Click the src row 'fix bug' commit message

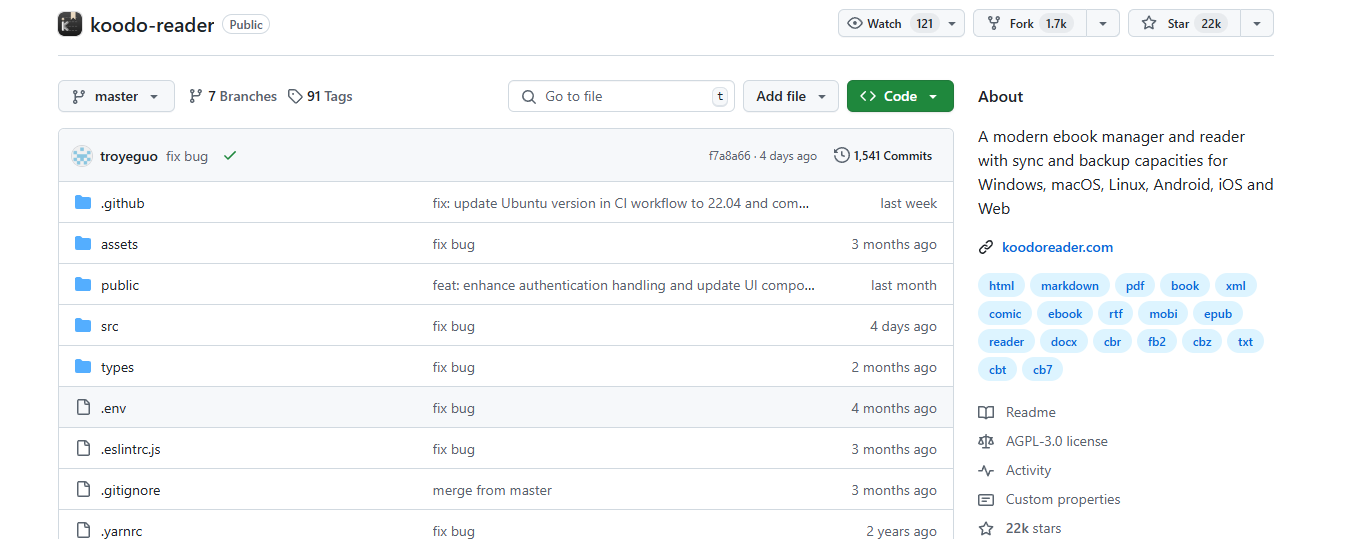coord(454,326)
